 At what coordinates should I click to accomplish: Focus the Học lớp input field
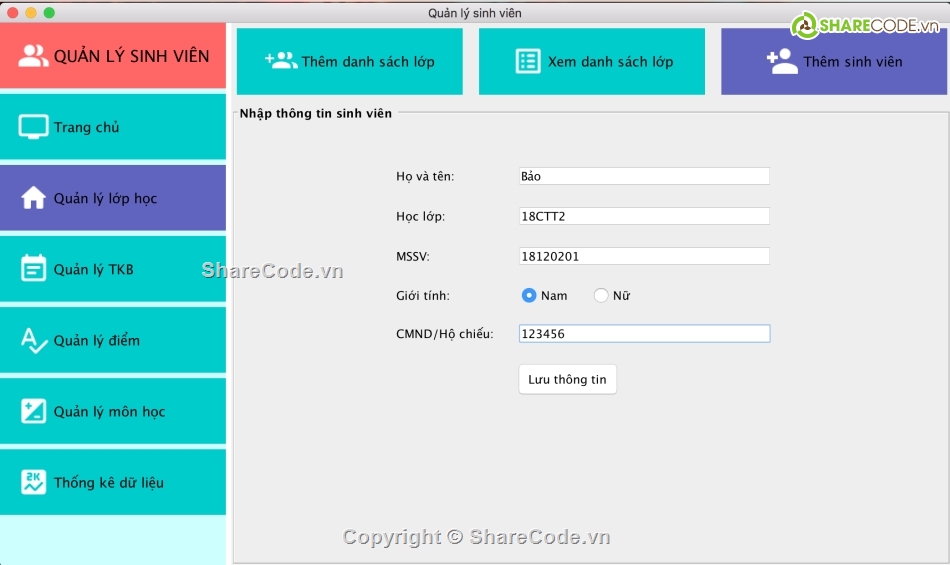point(644,216)
